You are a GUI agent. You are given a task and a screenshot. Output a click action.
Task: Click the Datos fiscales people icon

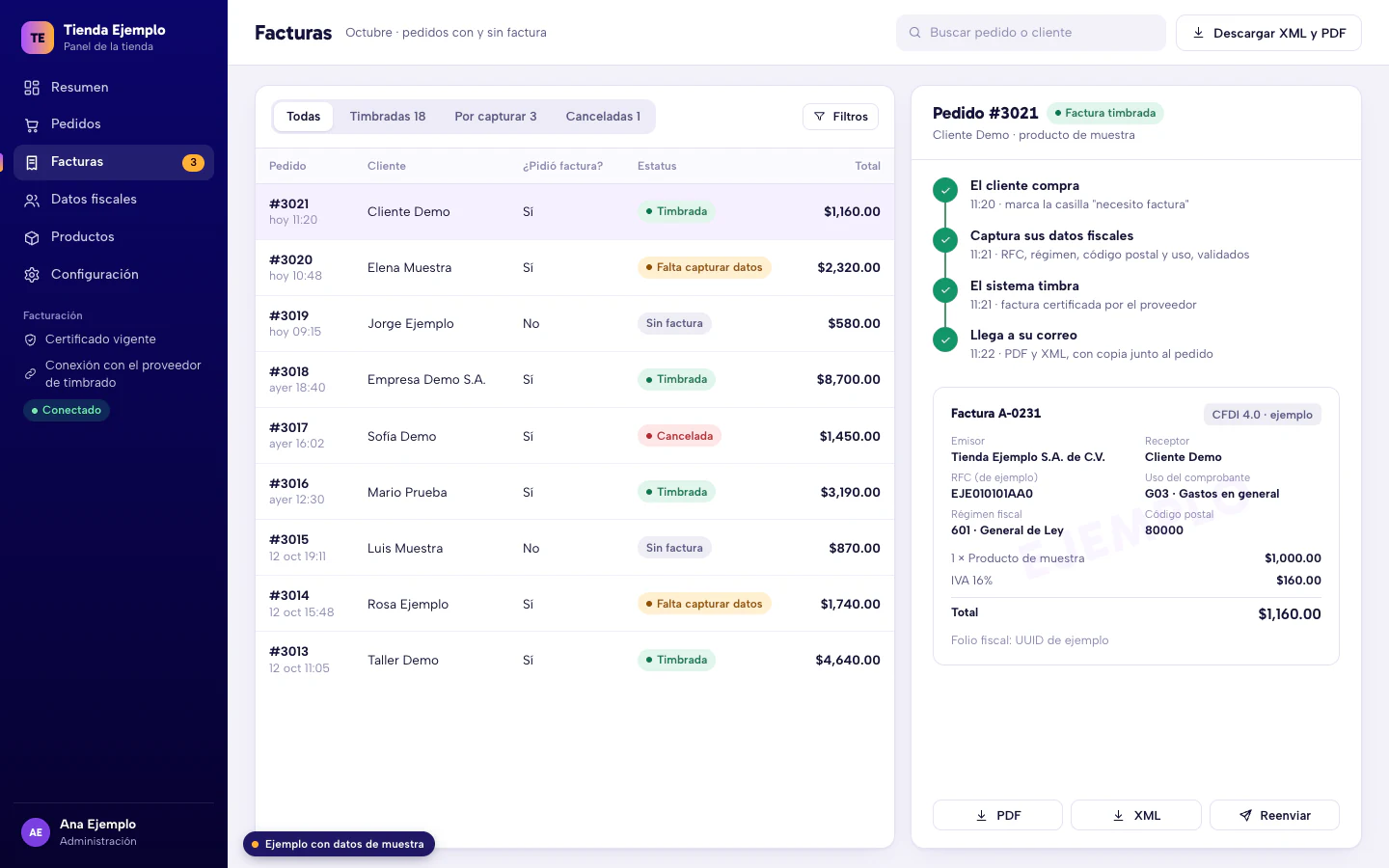(x=32, y=200)
